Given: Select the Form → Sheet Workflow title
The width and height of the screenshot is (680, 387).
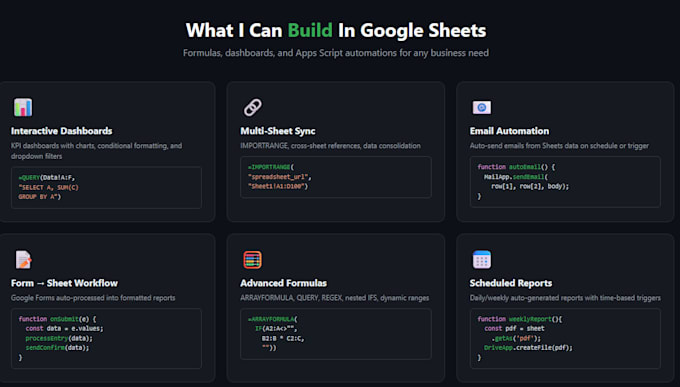Looking at the screenshot, I should 64,283.
